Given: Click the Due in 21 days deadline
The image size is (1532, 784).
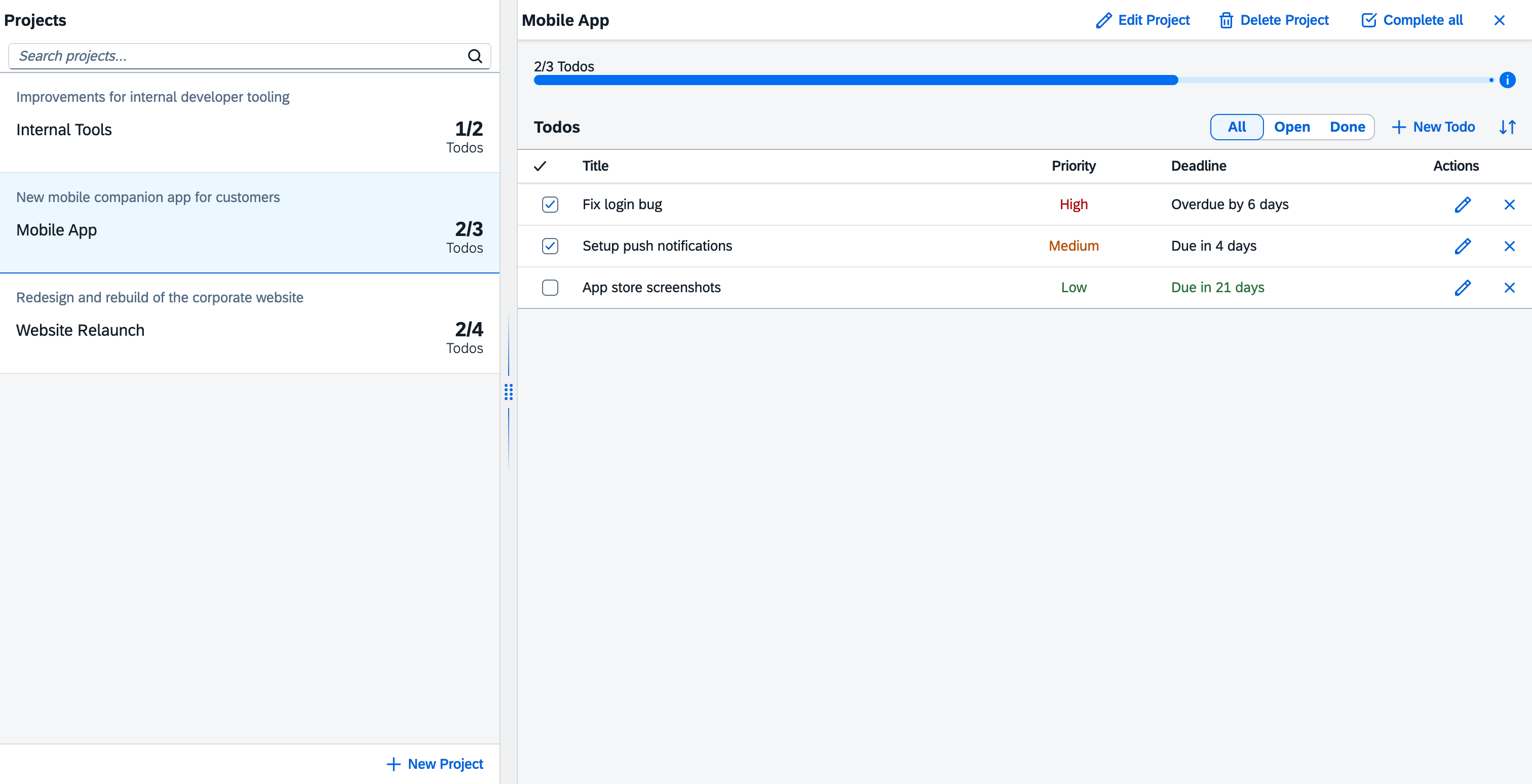Looking at the screenshot, I should [1217, 288].
